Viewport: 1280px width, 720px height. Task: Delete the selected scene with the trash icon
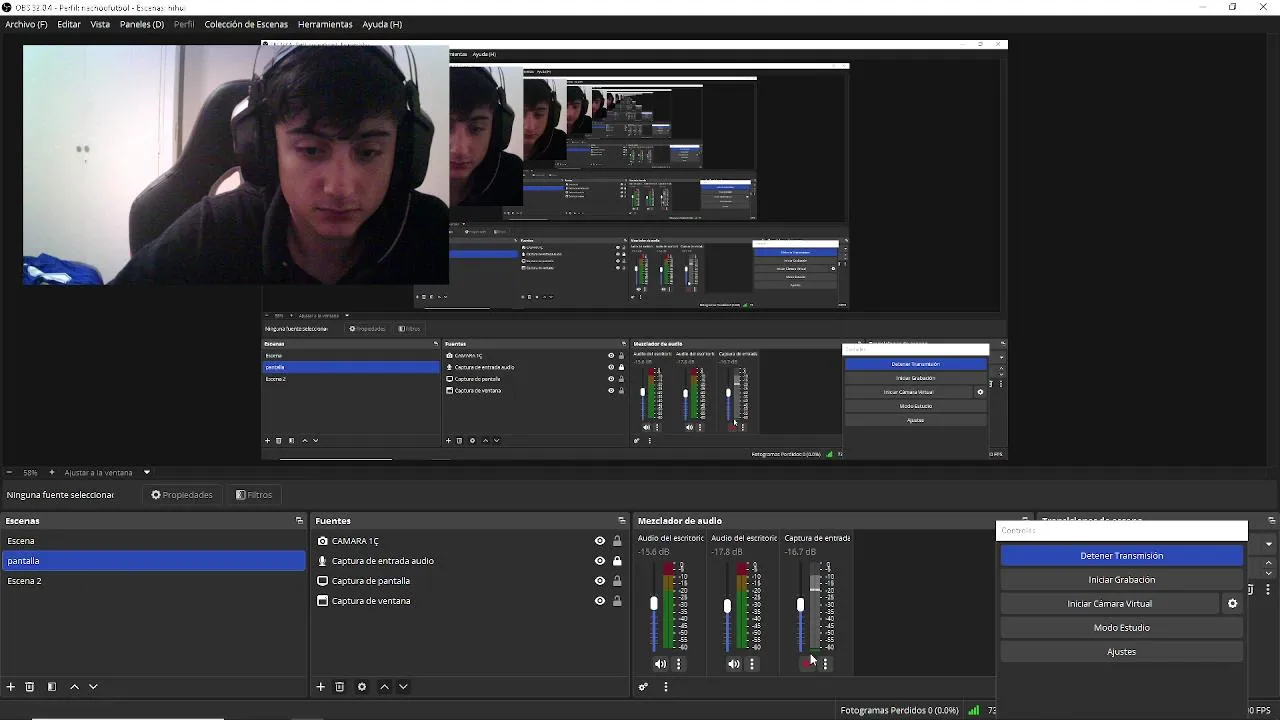point(30,687)
